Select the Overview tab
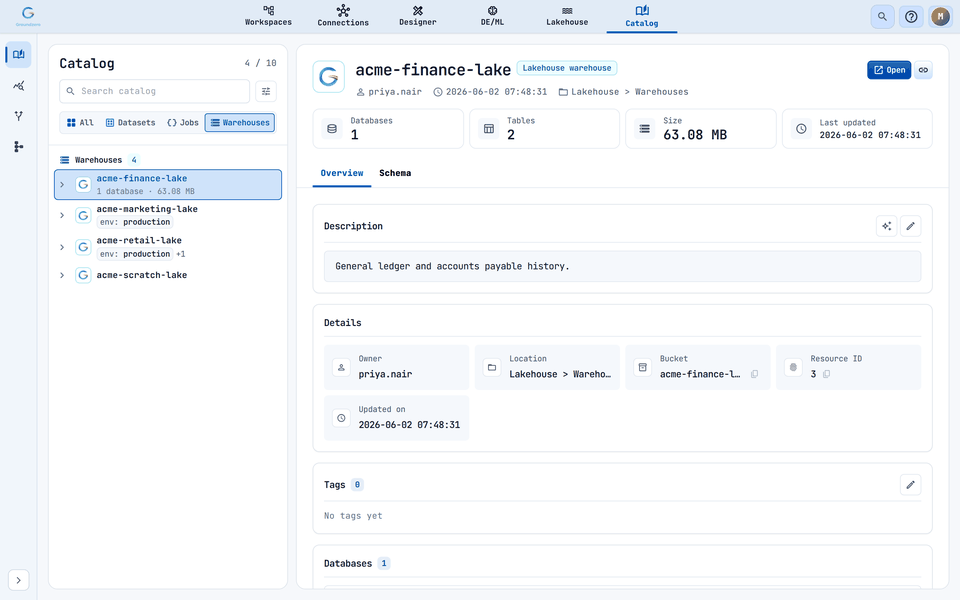Image resolution: width=960 pixels, height=600 pixels. coord(342,173)
